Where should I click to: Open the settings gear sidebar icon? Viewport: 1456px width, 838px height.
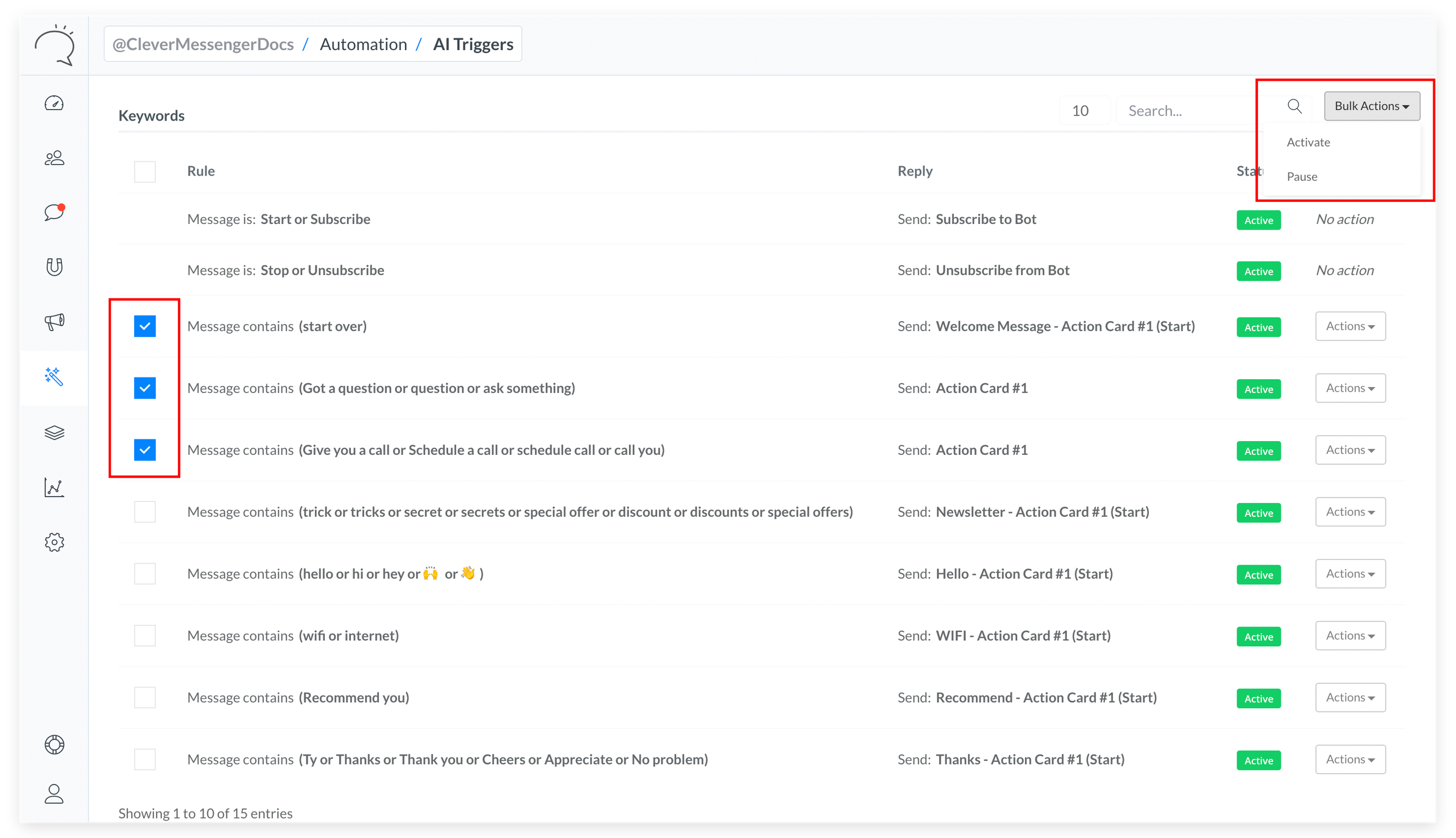point(54,542)
